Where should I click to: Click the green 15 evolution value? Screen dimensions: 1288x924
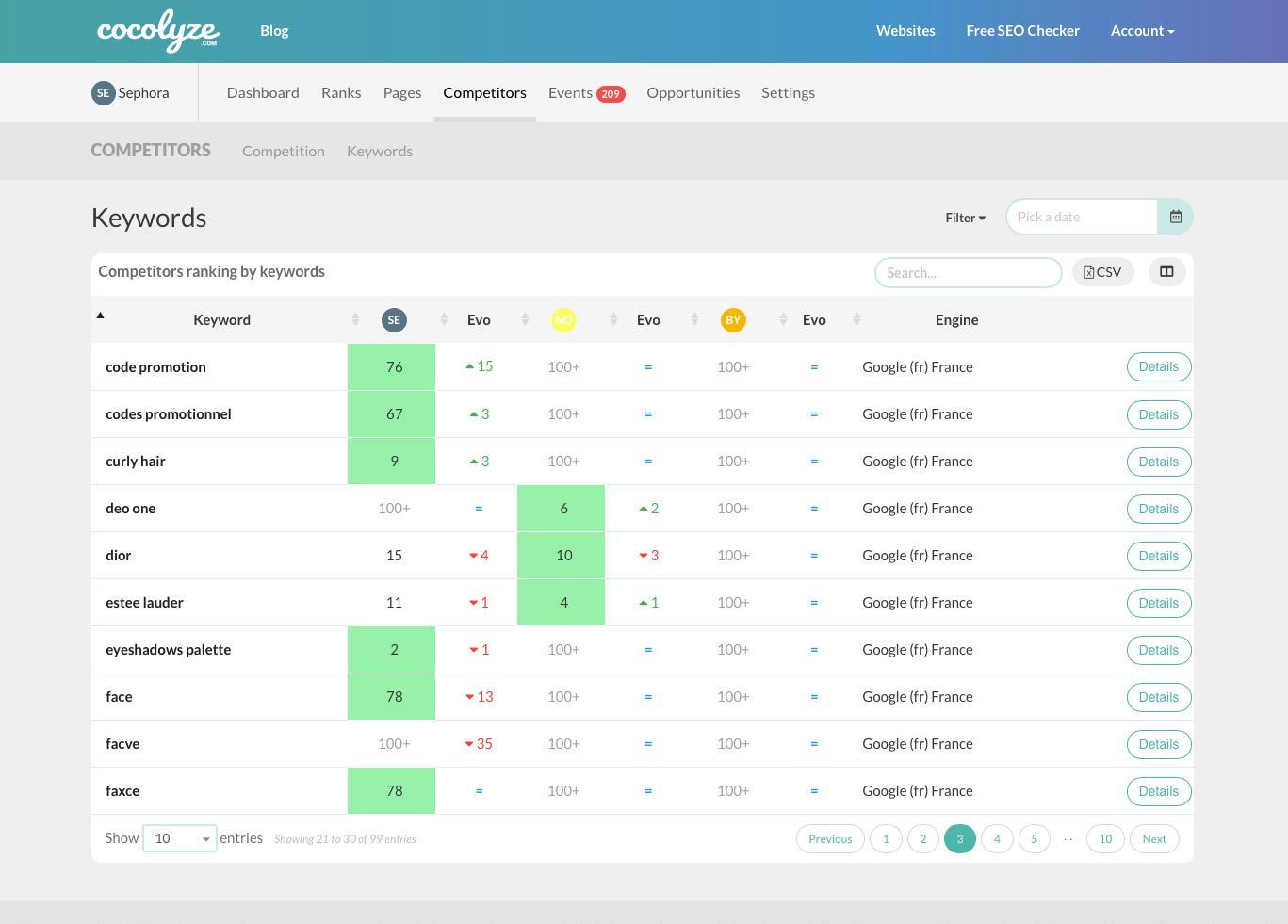[x=480, y=366]
